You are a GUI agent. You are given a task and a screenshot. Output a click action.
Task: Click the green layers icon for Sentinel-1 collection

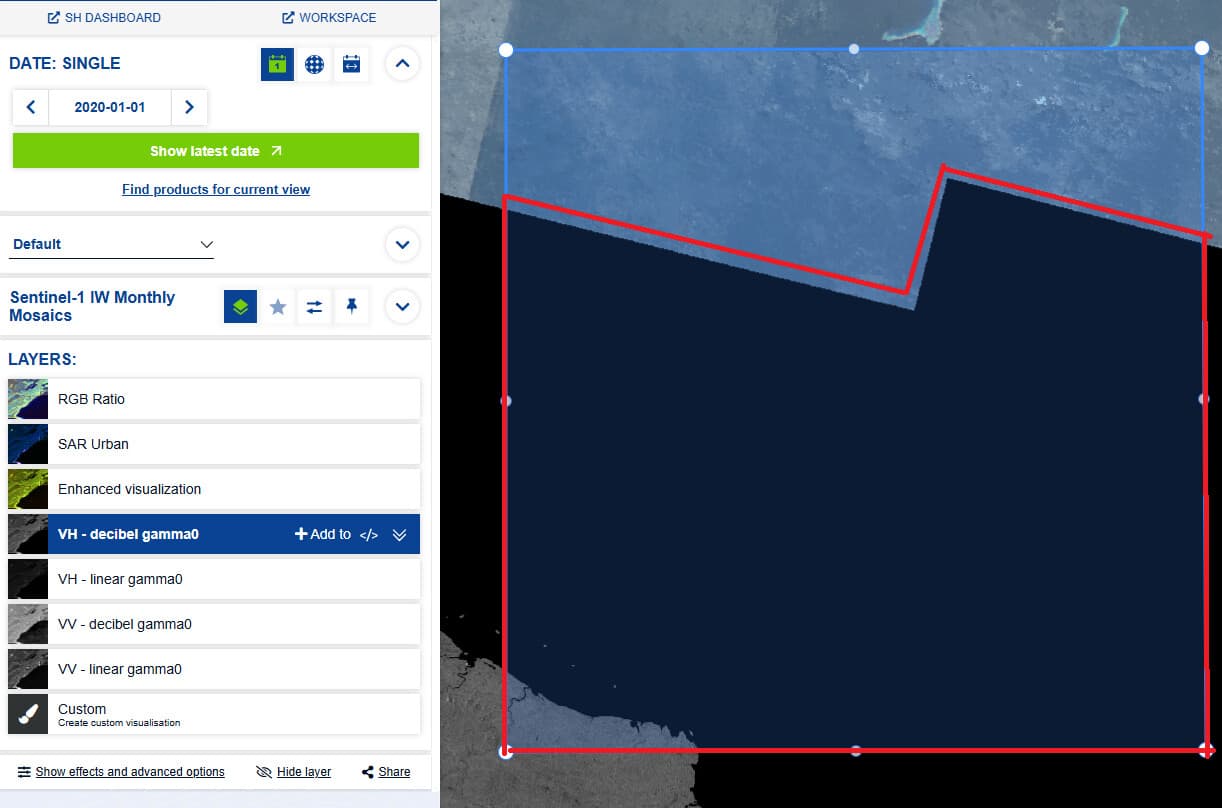click(240, 307)
